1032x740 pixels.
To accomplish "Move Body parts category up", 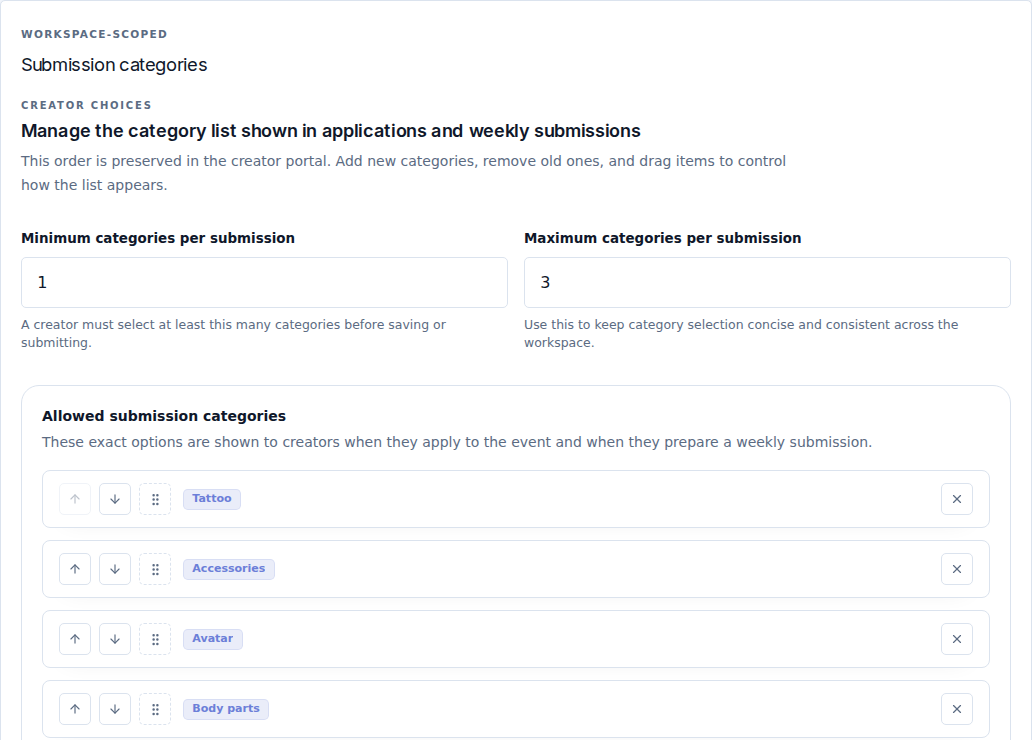I will pyautogui.click(x=75, y=709).
